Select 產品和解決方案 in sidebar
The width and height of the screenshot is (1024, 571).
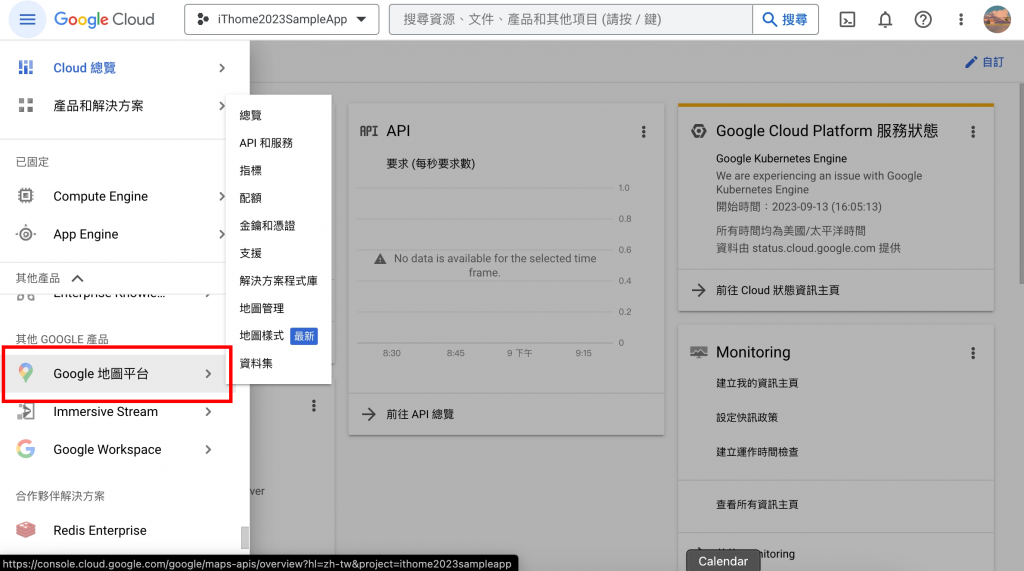tap(99, 106)
